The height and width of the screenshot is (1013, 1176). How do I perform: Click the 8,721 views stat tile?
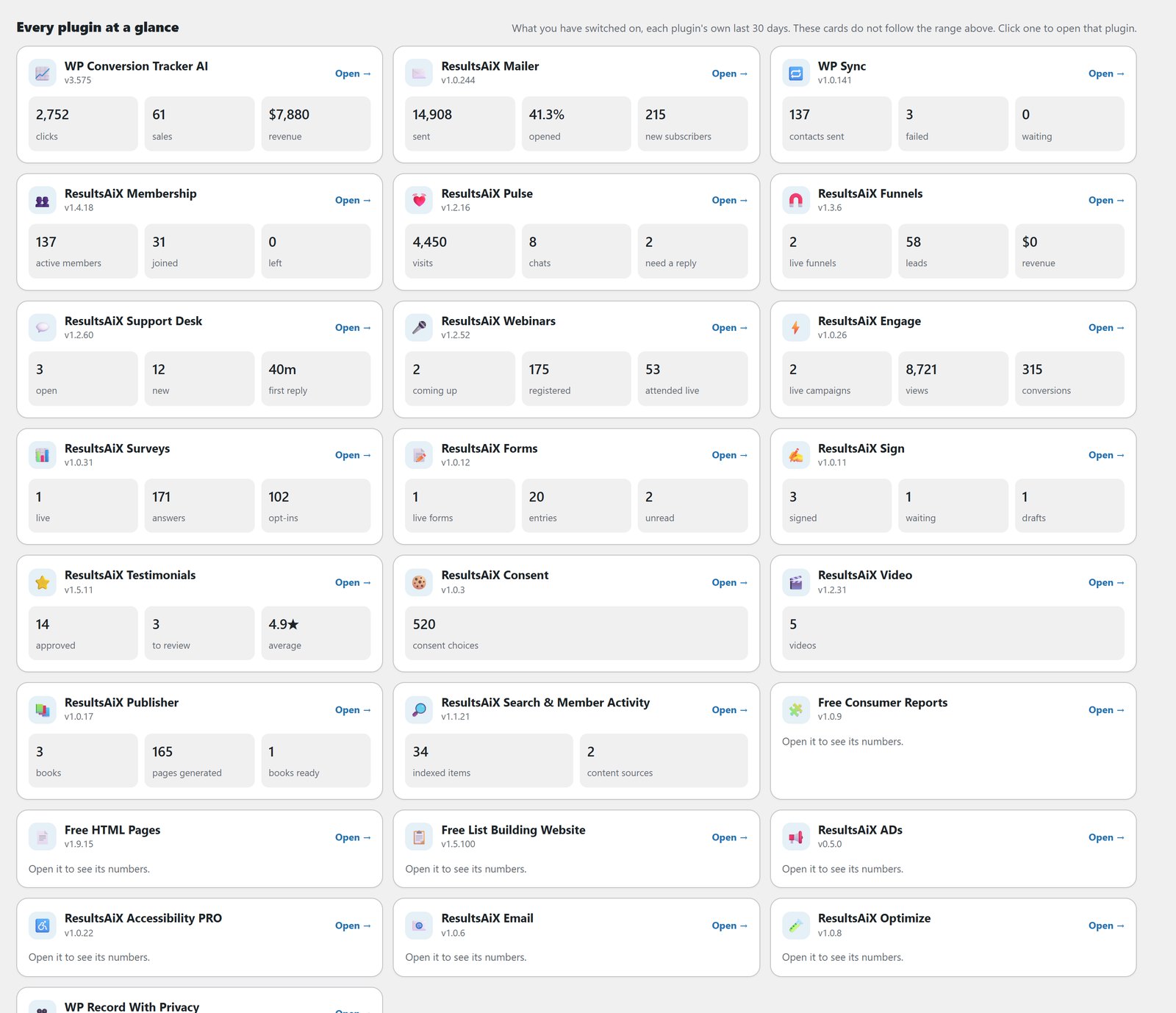click(953, 379)
